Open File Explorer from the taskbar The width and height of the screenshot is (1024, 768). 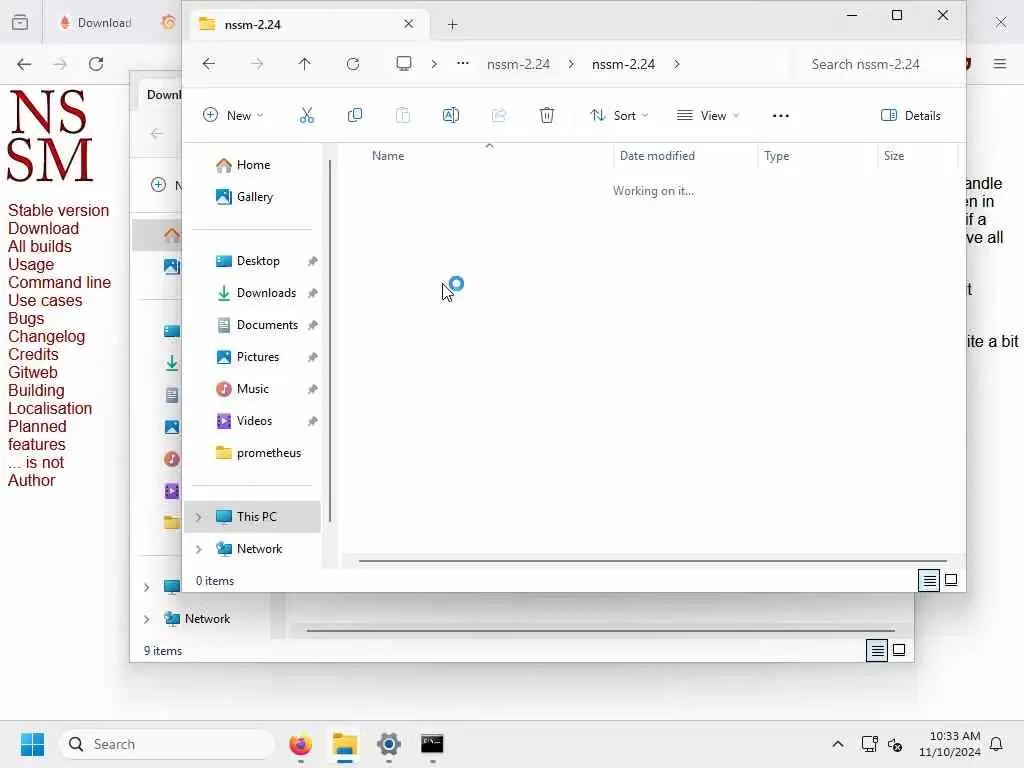coord(345,744)
